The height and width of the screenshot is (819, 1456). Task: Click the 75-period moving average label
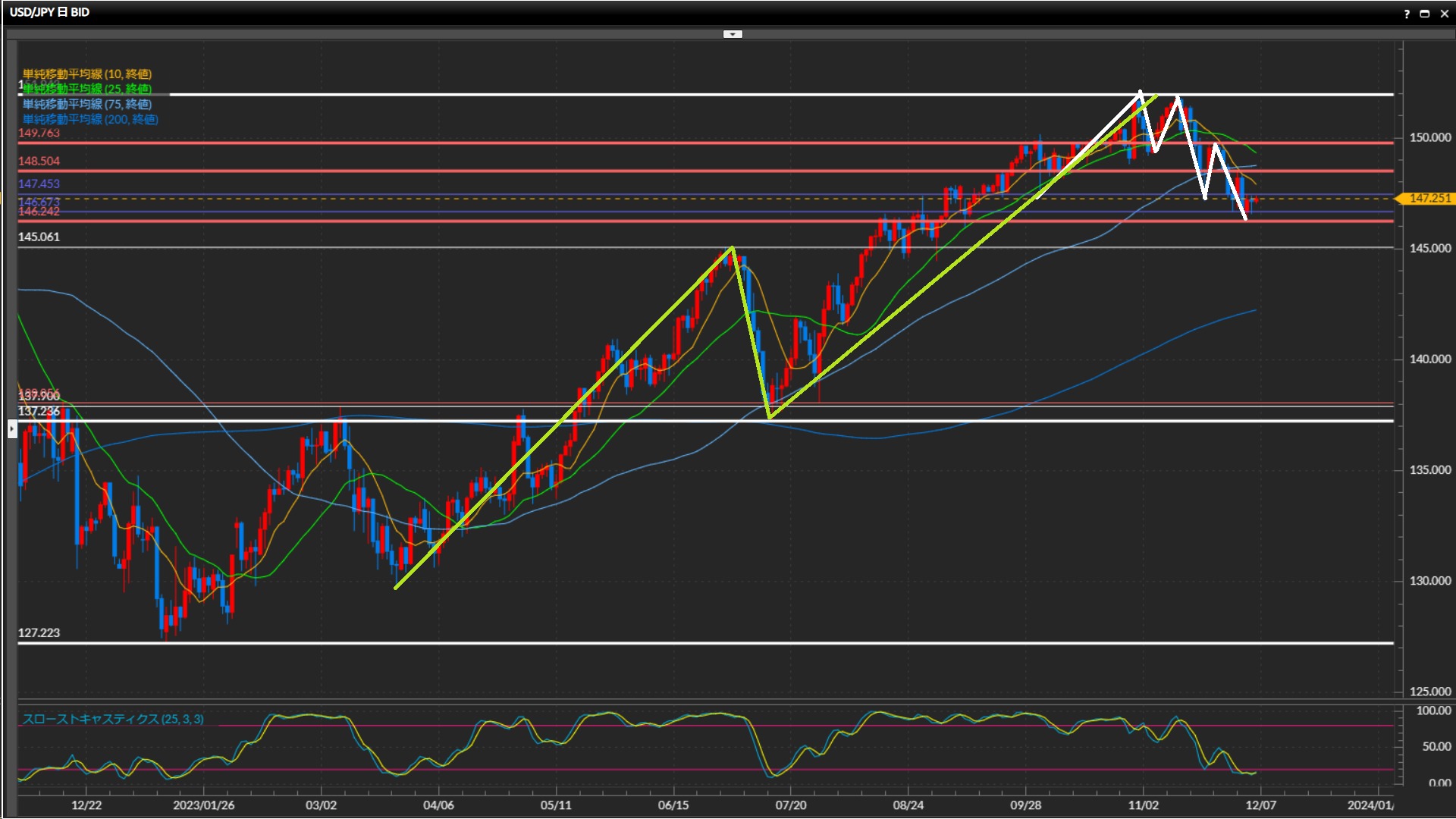(87, 104)
